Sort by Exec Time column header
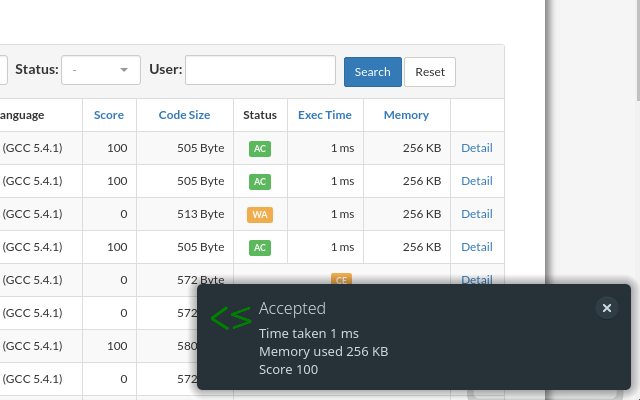 tap(325, 115)
